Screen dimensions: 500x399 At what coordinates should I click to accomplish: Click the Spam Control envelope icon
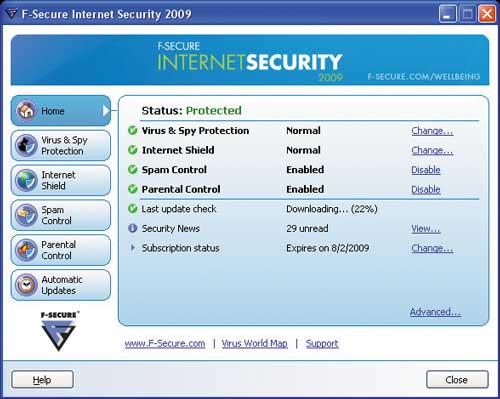pos(26,215)
